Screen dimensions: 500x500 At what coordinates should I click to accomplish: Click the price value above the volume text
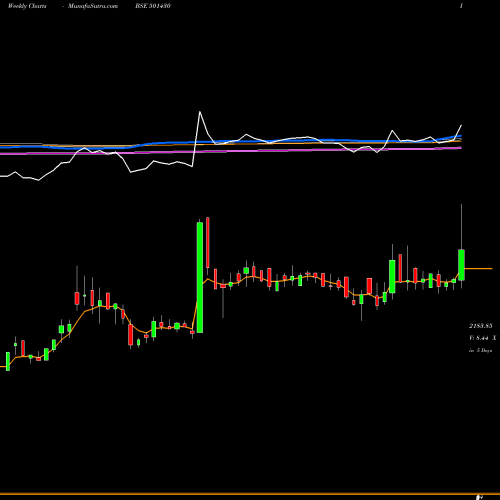coord(481,326)
